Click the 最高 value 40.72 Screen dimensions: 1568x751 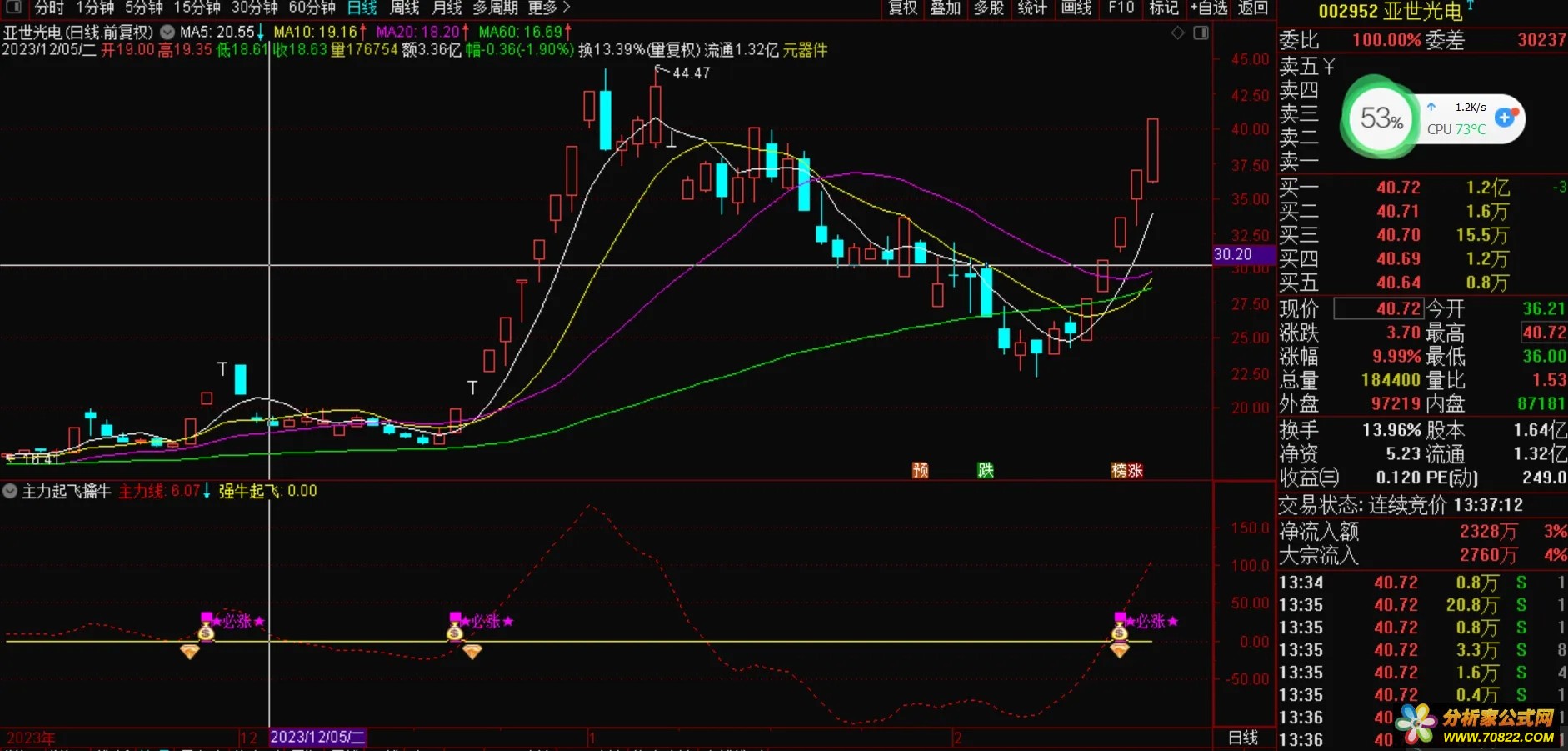[x=1545, y=333]
